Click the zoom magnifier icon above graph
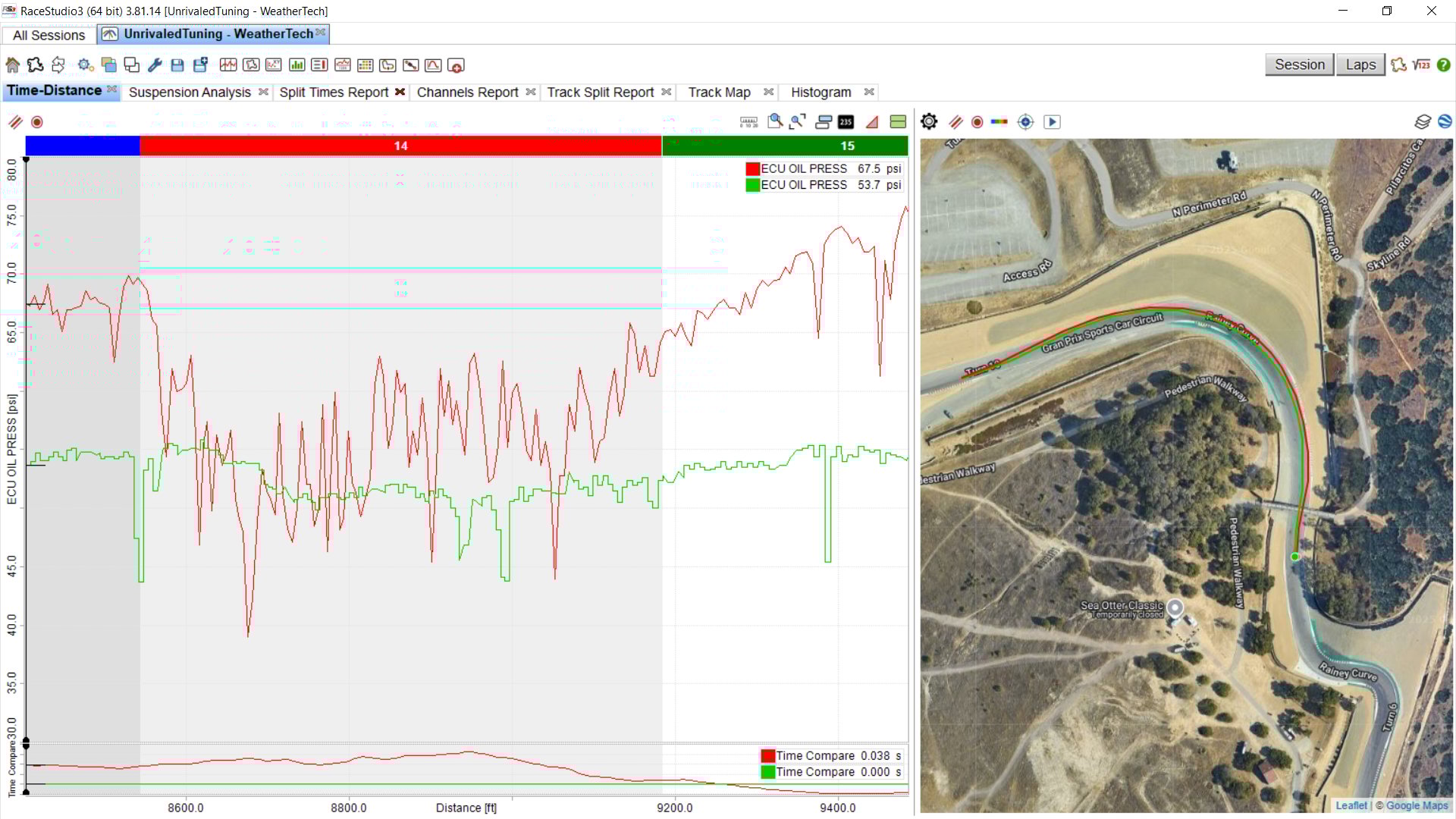1456x819 pixels. pyautogui.click(x=774, y=121)
